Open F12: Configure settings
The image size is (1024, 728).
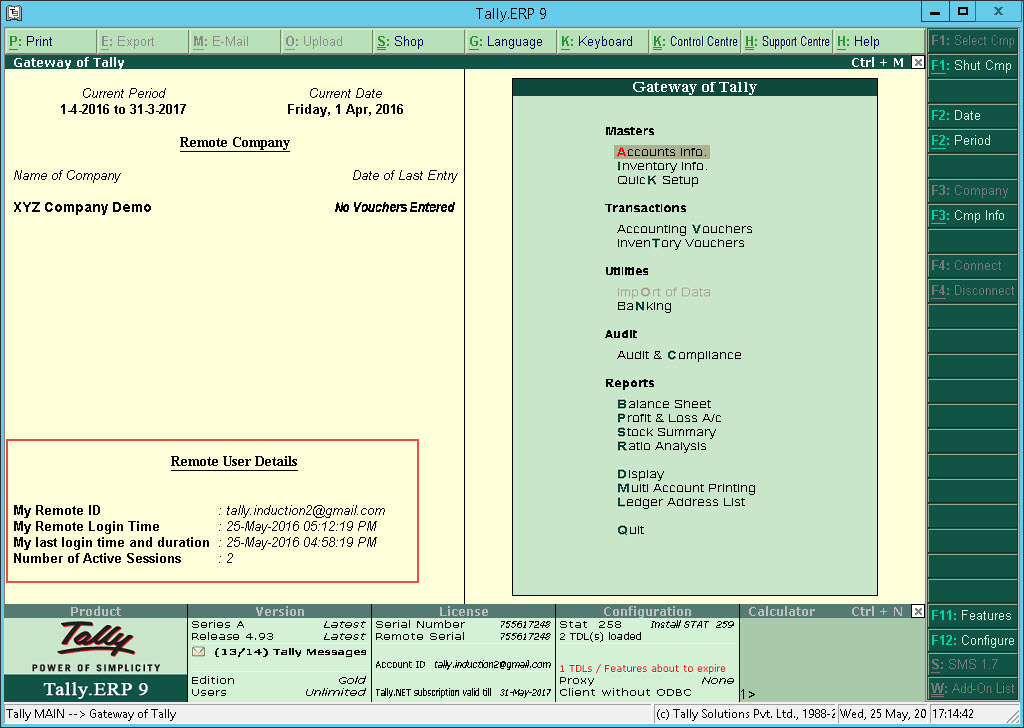[971, 640]
